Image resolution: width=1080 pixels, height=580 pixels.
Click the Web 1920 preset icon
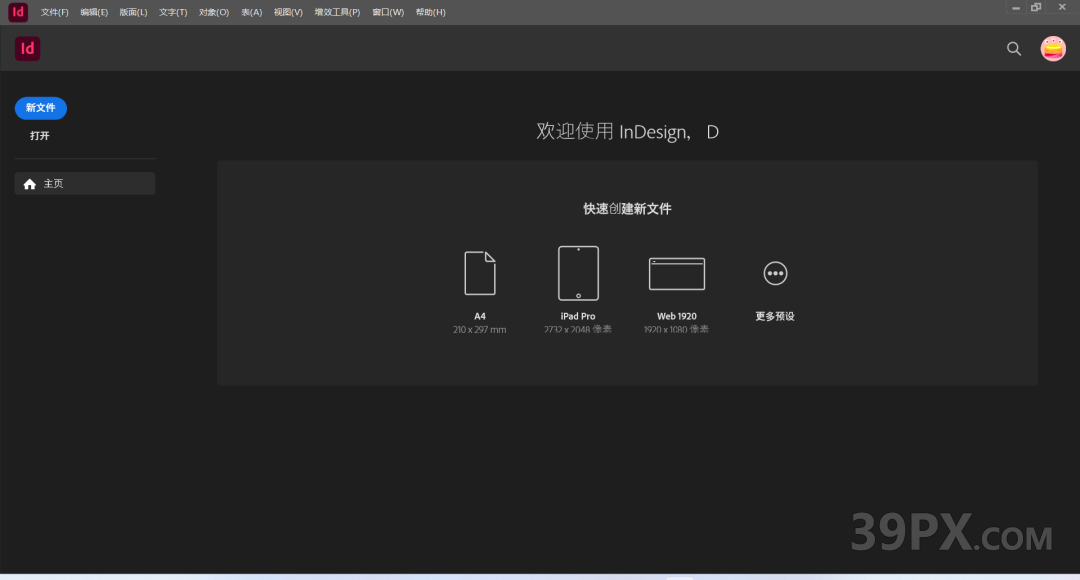coord(676,273)
